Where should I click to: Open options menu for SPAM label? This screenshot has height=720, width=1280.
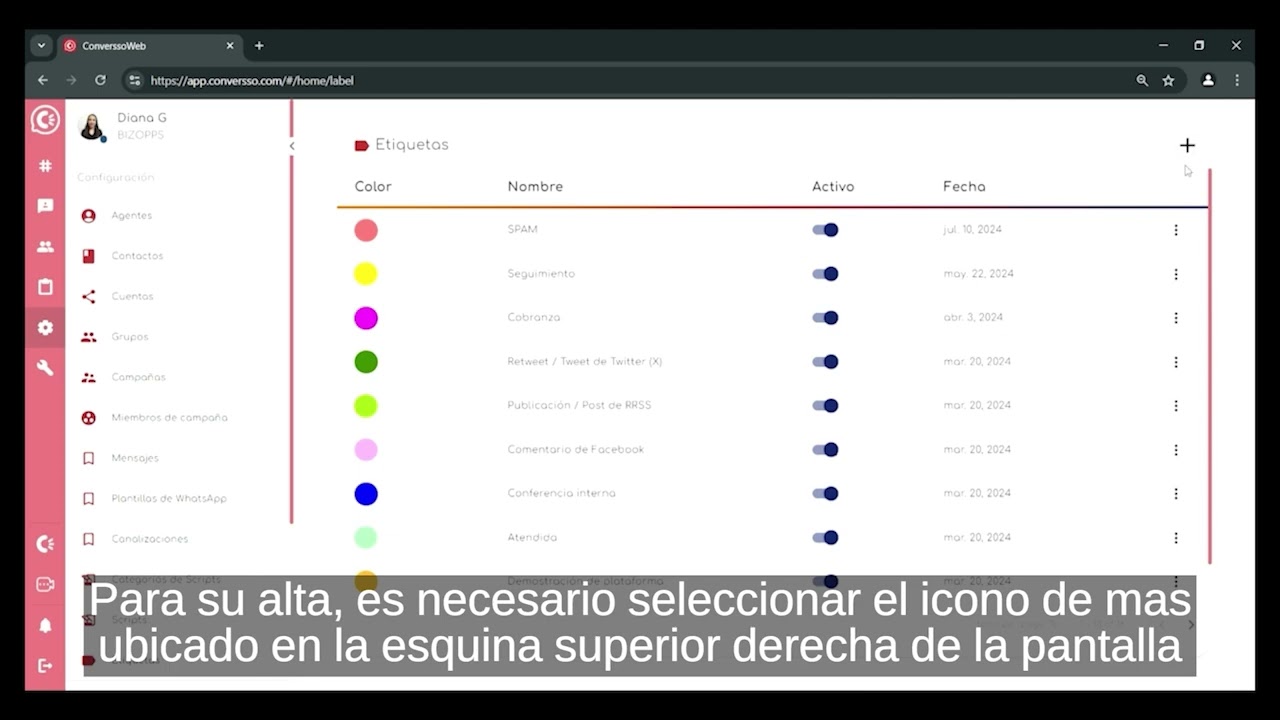point(1176,230)
